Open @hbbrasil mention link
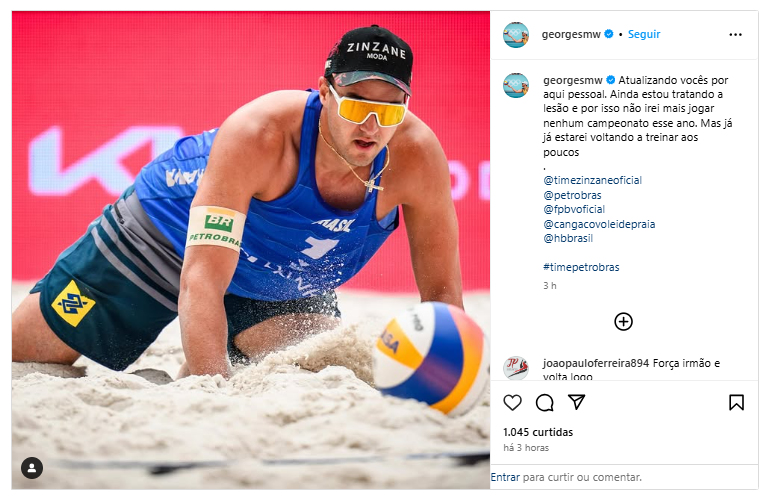The height and width of the screenshot is (497, 768). (568, 238)
